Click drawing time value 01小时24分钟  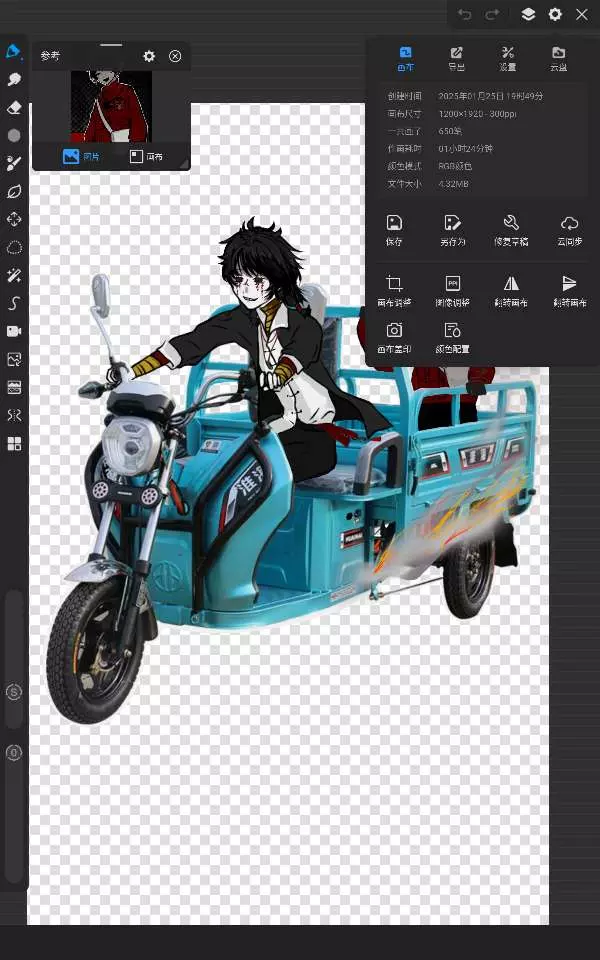[x=465, y=148]
